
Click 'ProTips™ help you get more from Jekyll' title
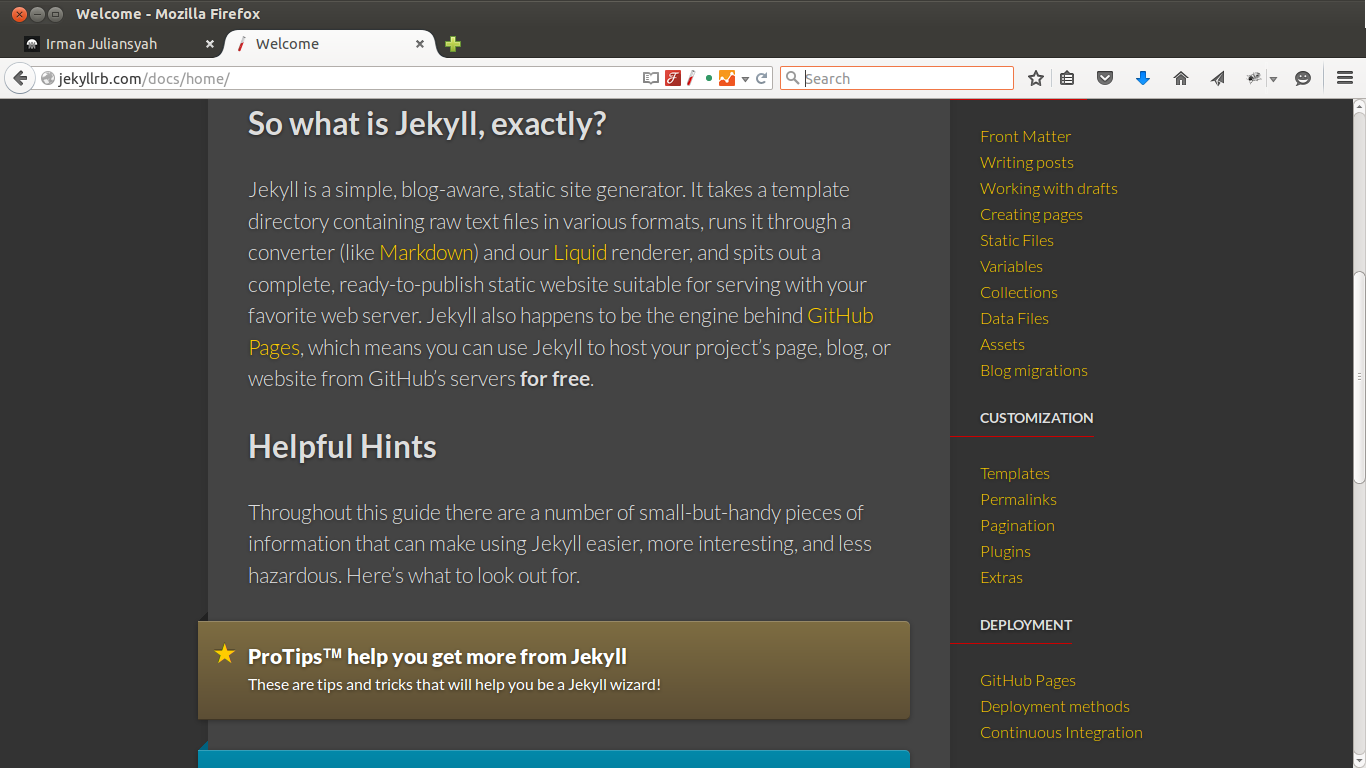437,656
